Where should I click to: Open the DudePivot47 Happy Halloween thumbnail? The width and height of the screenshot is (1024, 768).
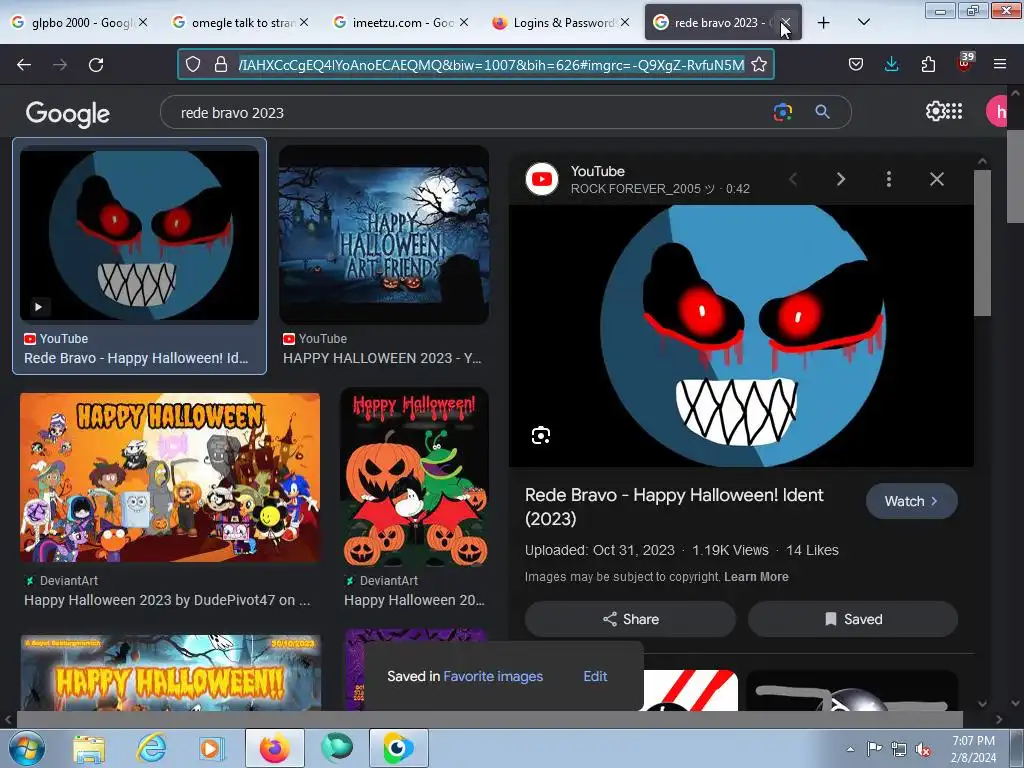click(170, 477)
